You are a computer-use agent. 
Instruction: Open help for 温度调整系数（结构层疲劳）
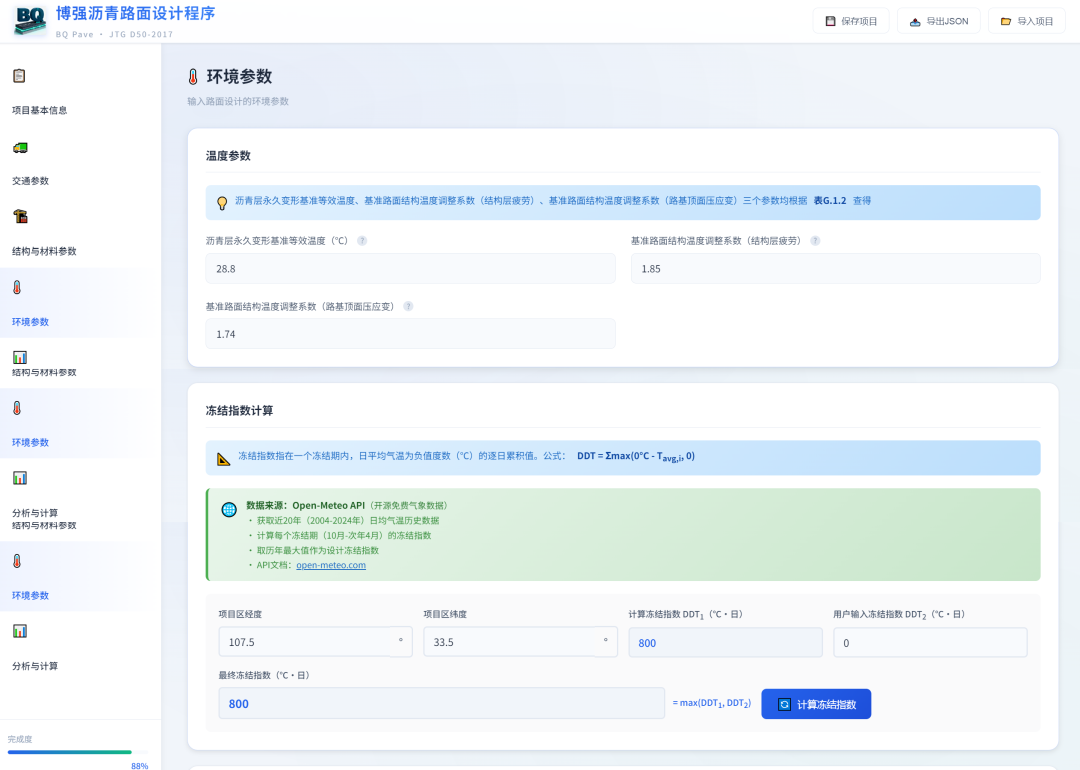click(x=815, y=241)
